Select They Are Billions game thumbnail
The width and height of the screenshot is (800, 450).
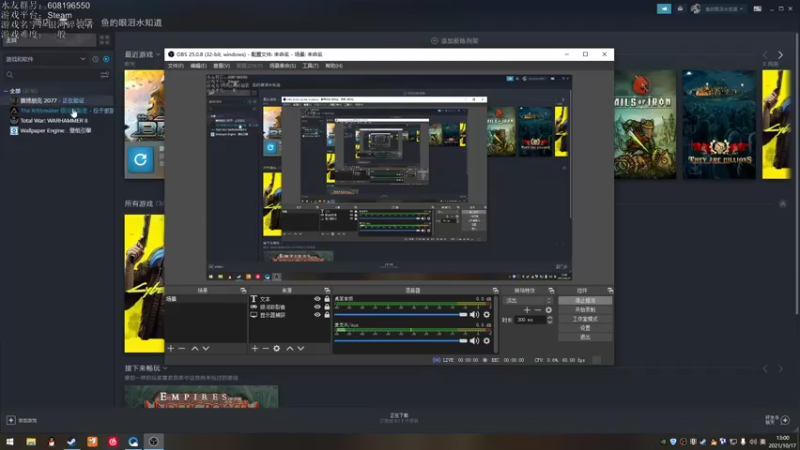pos(719,124)
